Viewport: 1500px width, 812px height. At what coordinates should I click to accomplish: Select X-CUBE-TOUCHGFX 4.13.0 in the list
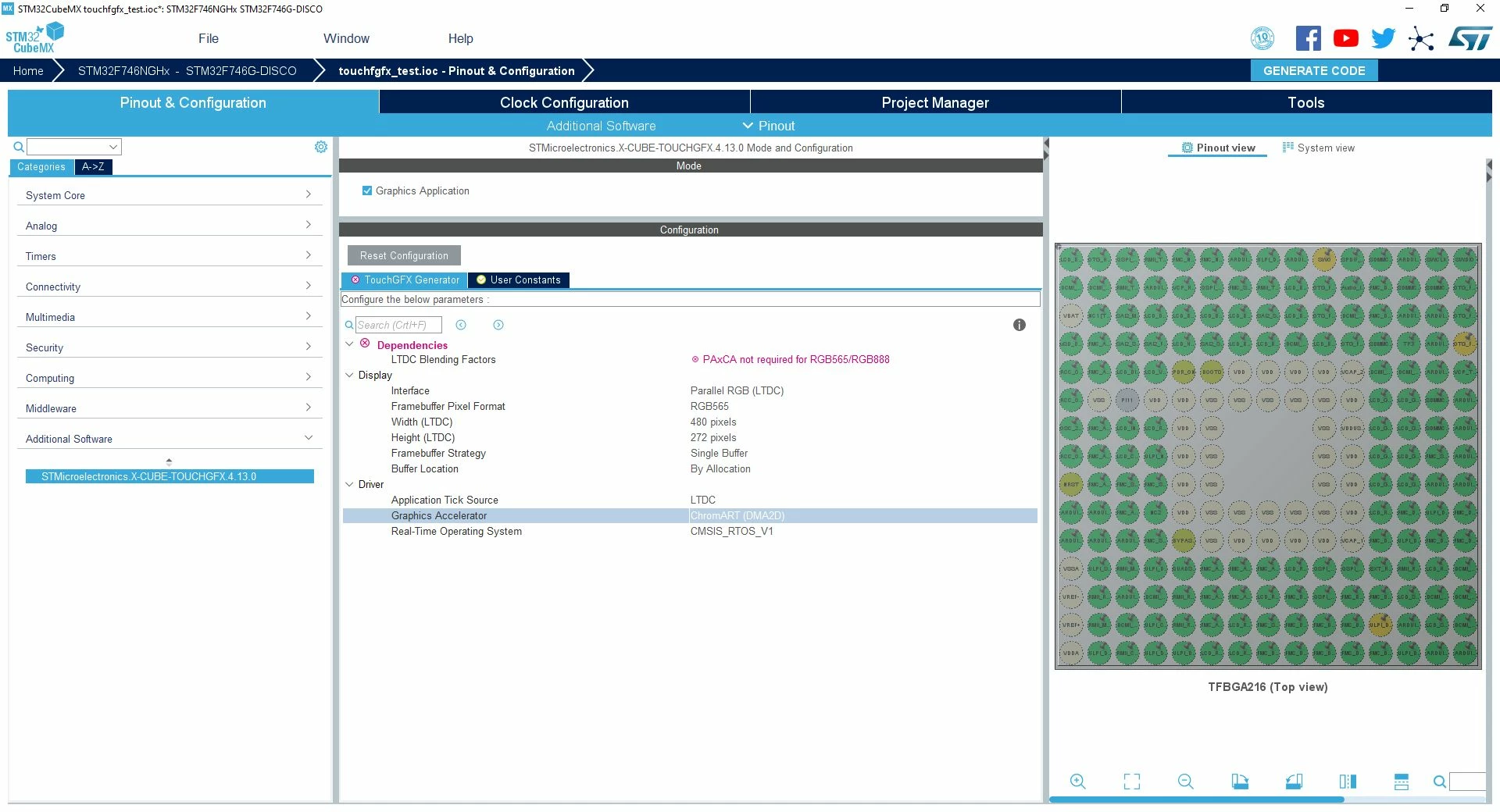170,476
